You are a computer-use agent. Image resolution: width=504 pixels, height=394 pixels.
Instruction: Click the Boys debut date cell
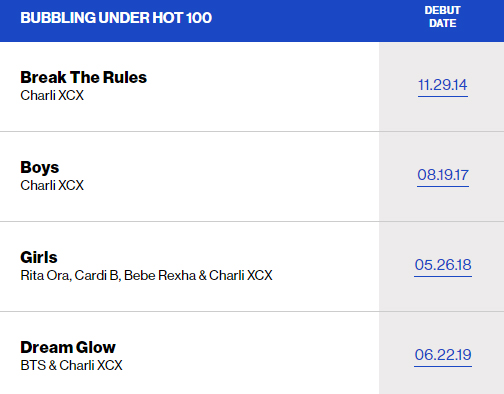[441, 177]
